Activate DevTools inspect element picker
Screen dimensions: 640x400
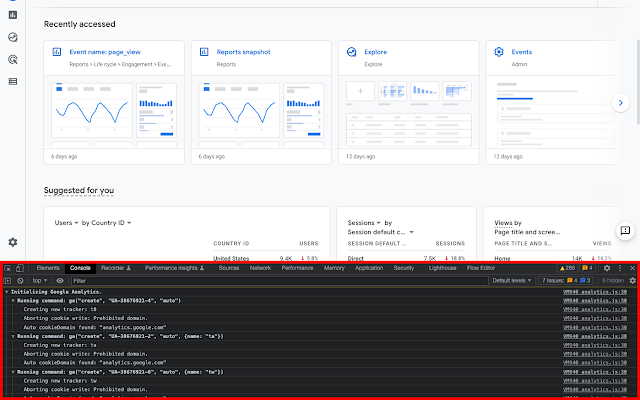coord(7,268)
